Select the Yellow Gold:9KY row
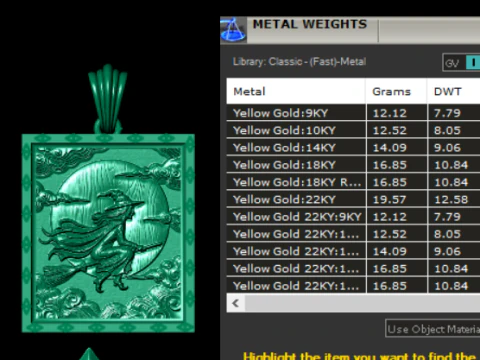The image size is (480, 360). [353, 113]
